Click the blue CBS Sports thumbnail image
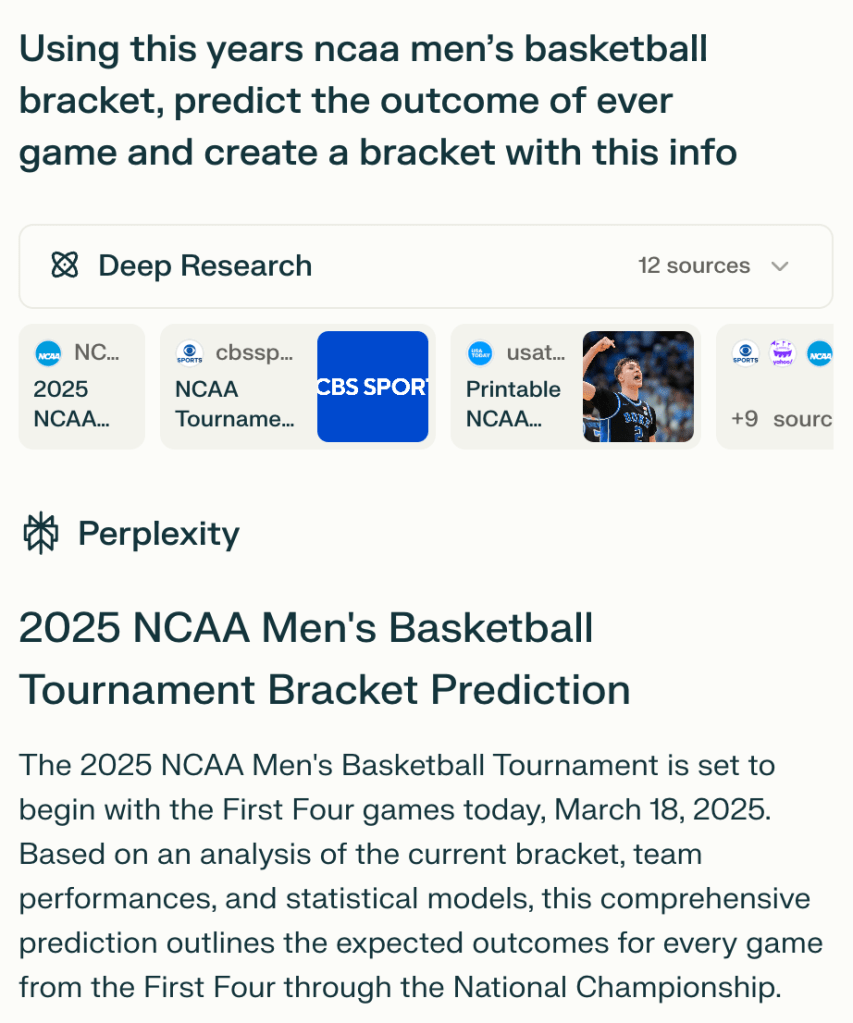Image resolution: width=853 pixels, height=1023 pixels. pyautogui.click(x=373, y=386)
